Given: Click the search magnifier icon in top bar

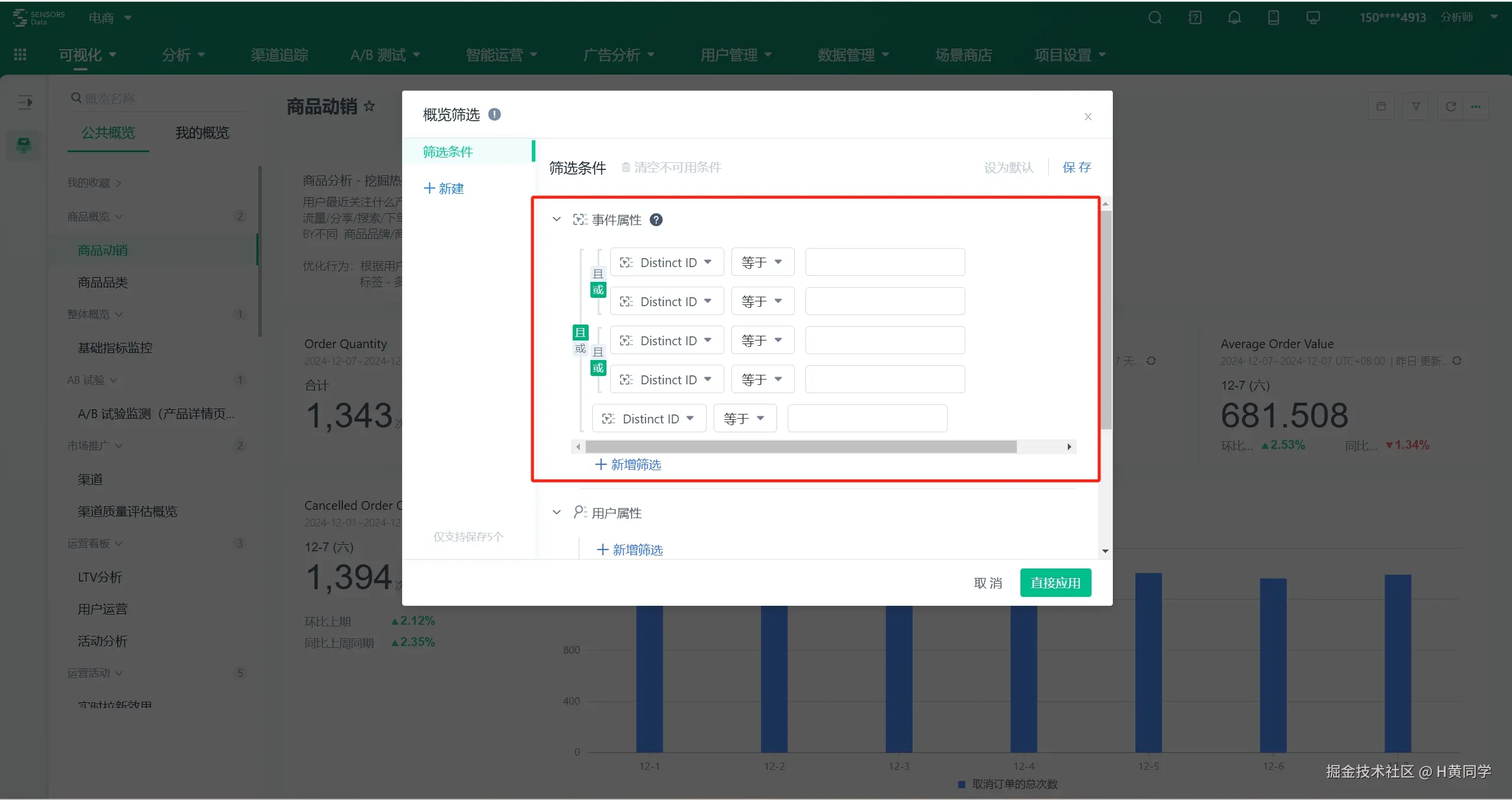Looking at the screenshot, I should 1154,18.
